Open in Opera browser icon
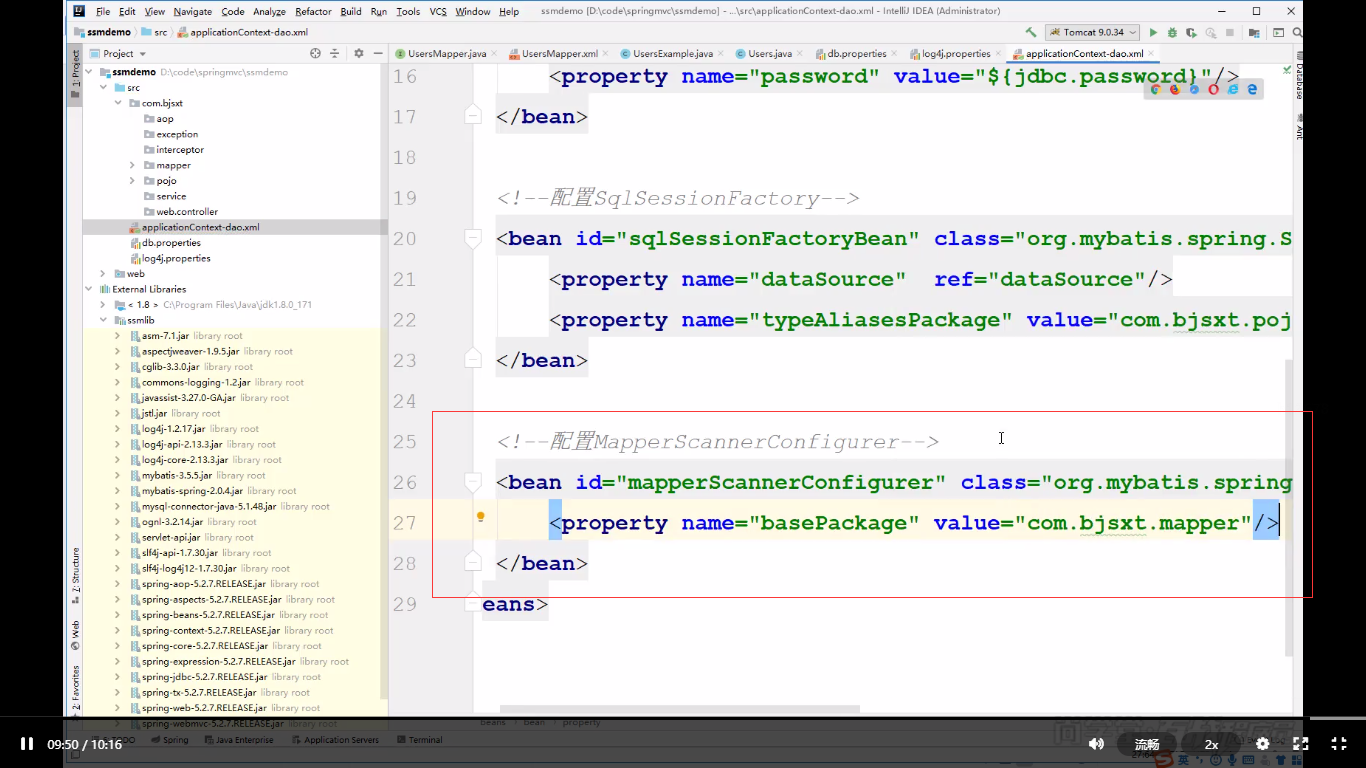The width and height of the screenshot is (1366, 768). [x=1214, y=89]
